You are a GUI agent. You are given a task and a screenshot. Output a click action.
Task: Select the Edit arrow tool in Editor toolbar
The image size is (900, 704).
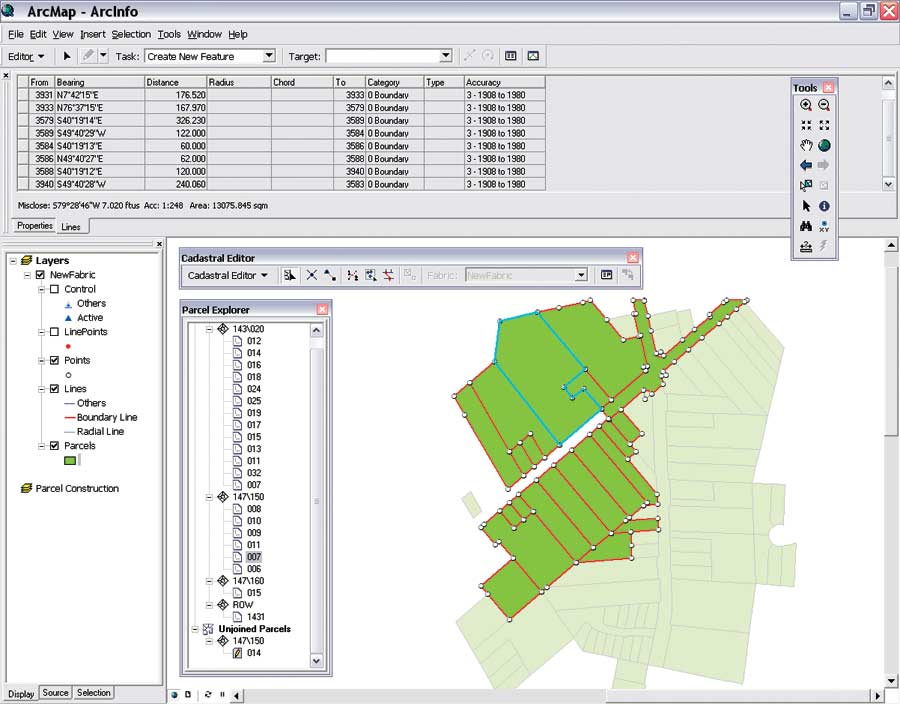coord(67,56)
